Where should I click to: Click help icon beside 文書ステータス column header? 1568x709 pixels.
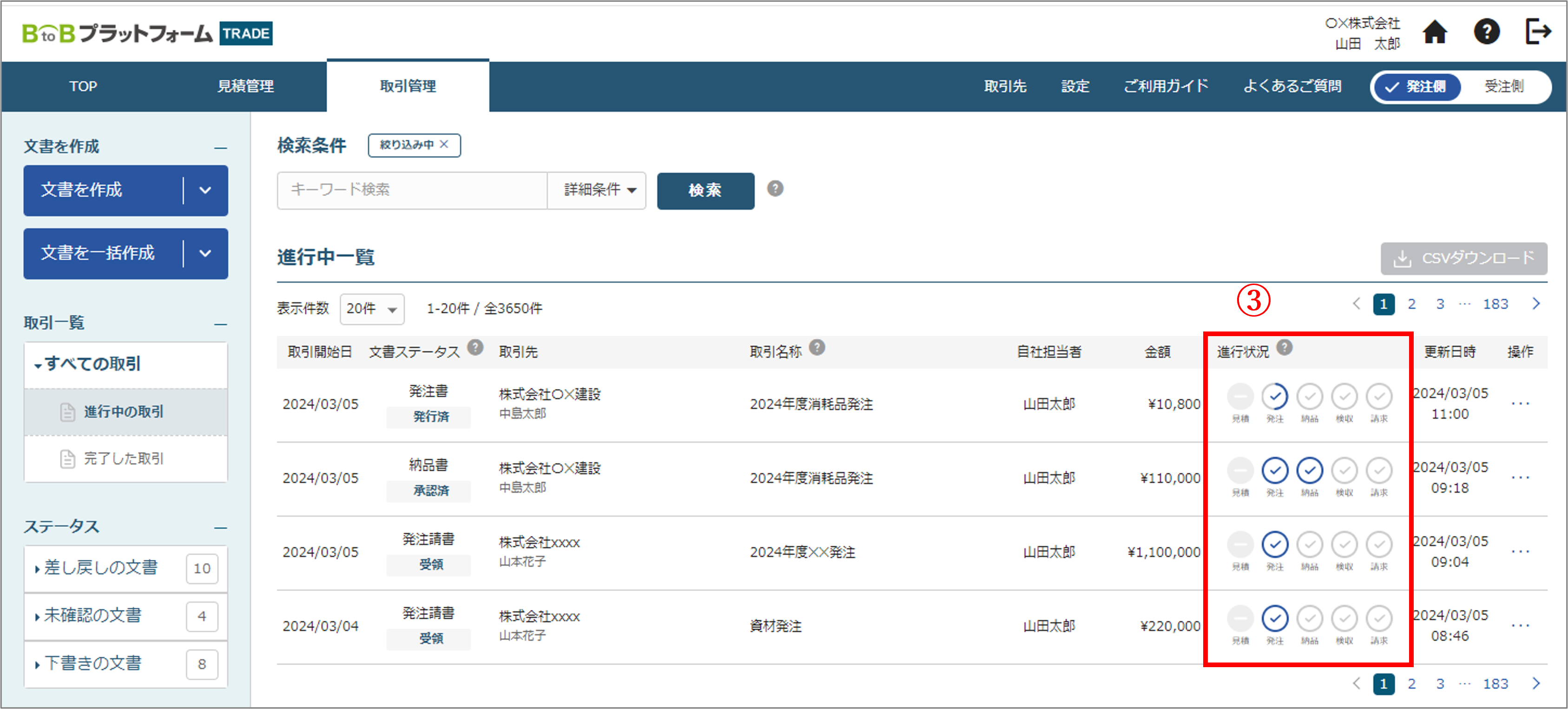[x=475, y=347]
